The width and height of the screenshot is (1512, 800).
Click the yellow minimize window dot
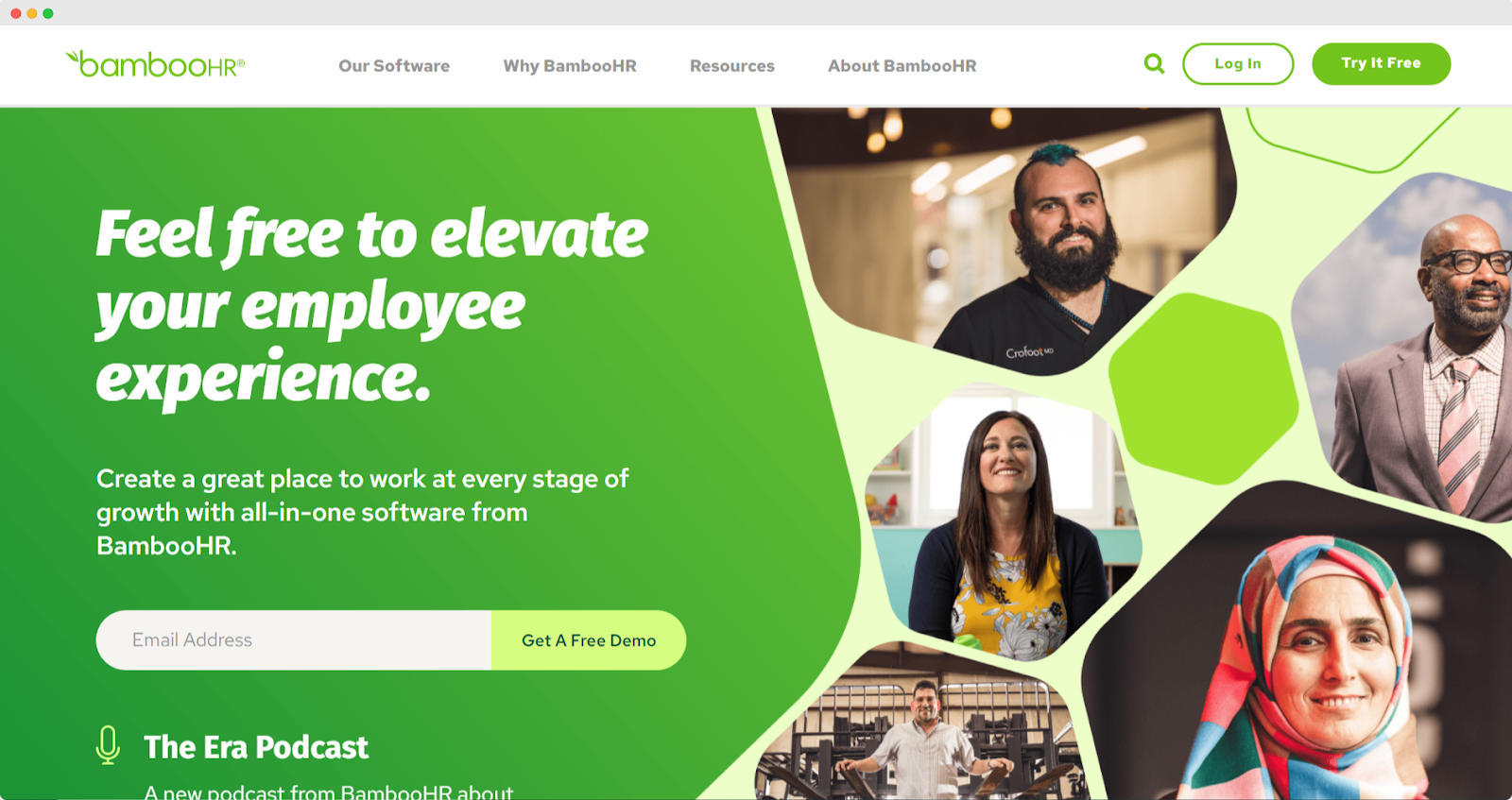pyautogui.click(x=31, y=13)
